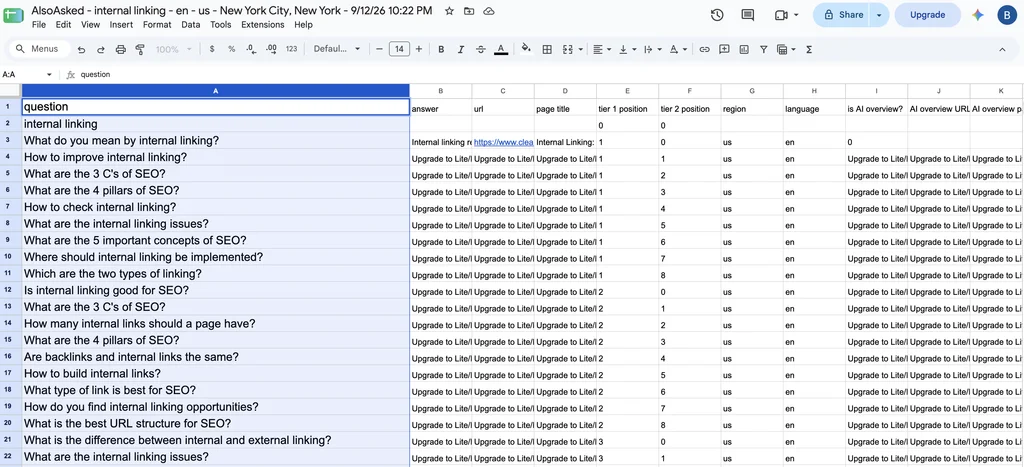Open the File menu
Screen dimensions: 1024x467
click(x=39, y=25)
